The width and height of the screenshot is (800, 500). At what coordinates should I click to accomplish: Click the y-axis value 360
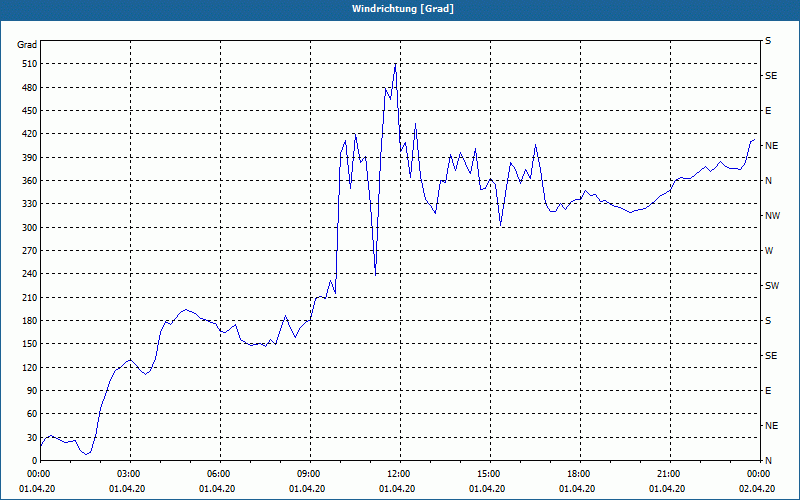[30, 181]
